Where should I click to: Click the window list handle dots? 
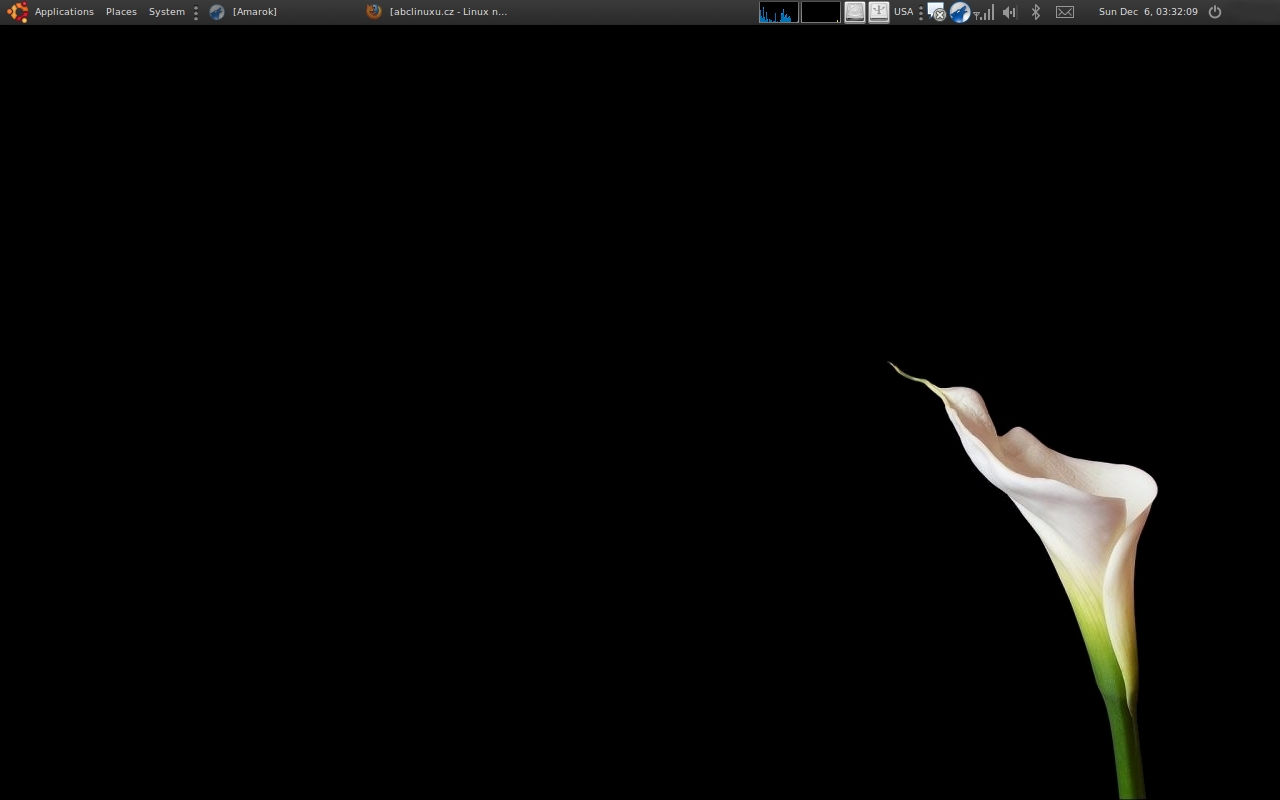click(x=196, y=12)
